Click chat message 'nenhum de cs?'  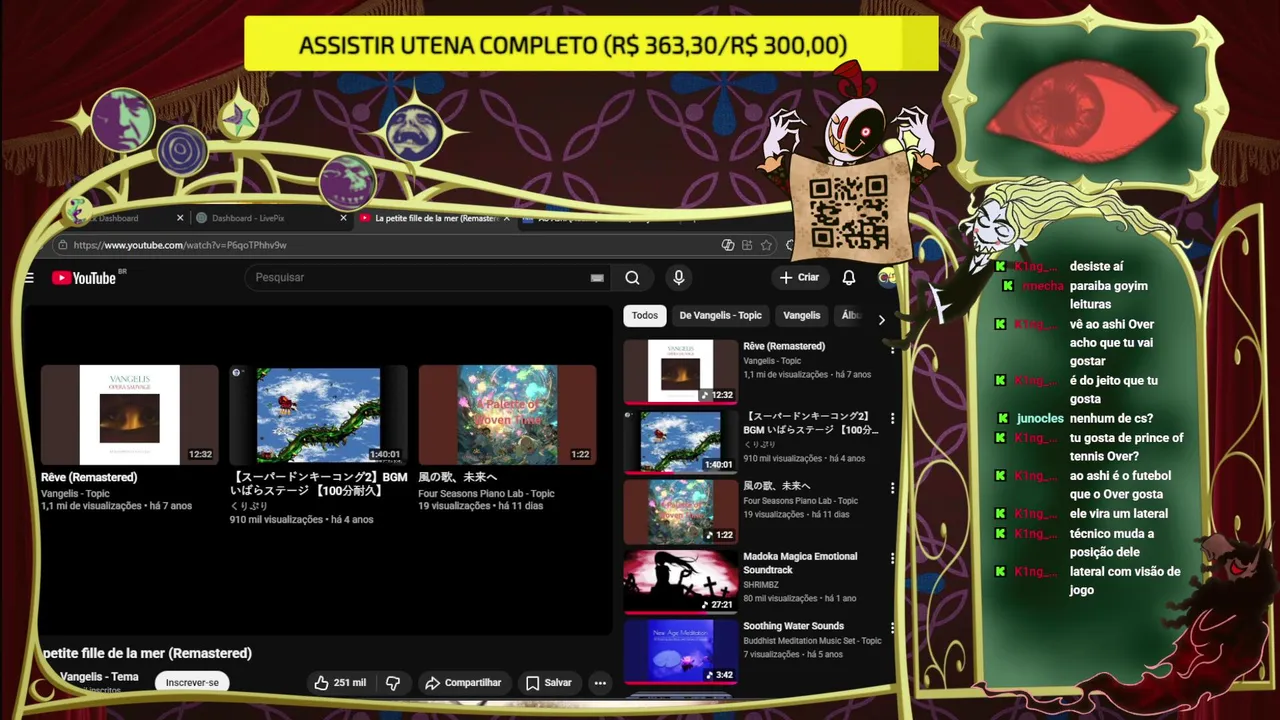1111,419
